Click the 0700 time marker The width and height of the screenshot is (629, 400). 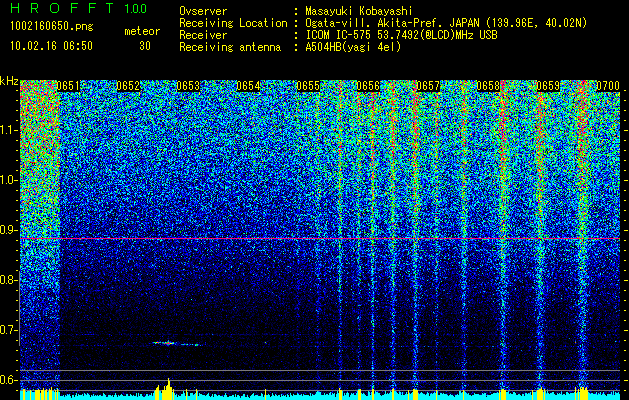coord(608,86)
